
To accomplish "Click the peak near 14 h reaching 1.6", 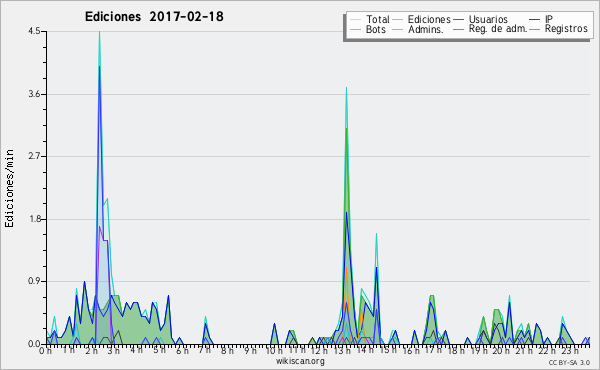I will pyautogui.click(x=377, y=234).
